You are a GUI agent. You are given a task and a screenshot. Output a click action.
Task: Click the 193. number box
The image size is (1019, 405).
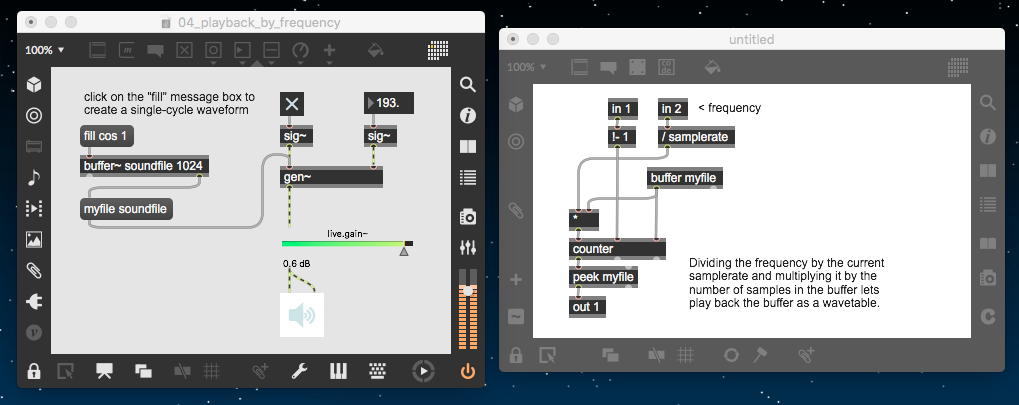[x=389, y=103]
